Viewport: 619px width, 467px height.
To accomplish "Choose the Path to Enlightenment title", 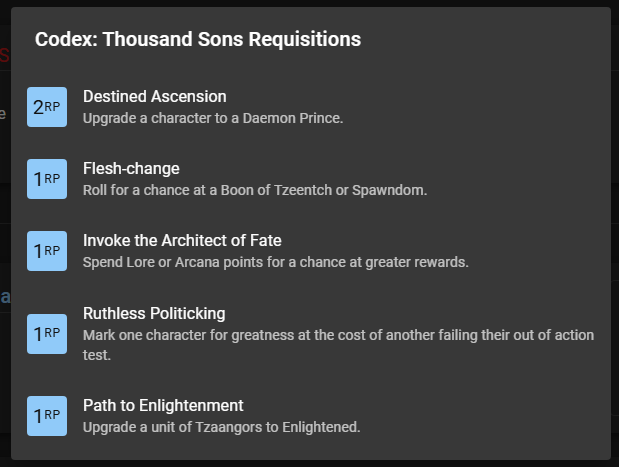I will click(x=163, y=406).
